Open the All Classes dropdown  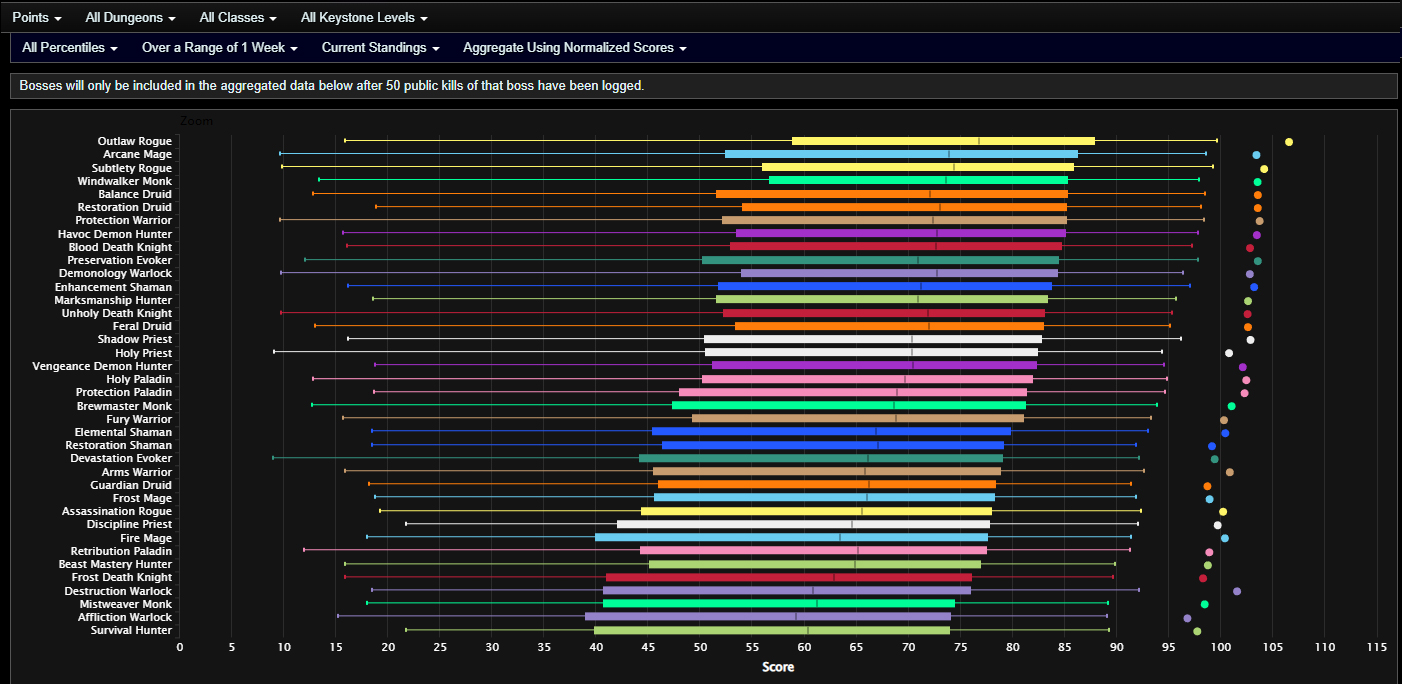coord(237,18)
